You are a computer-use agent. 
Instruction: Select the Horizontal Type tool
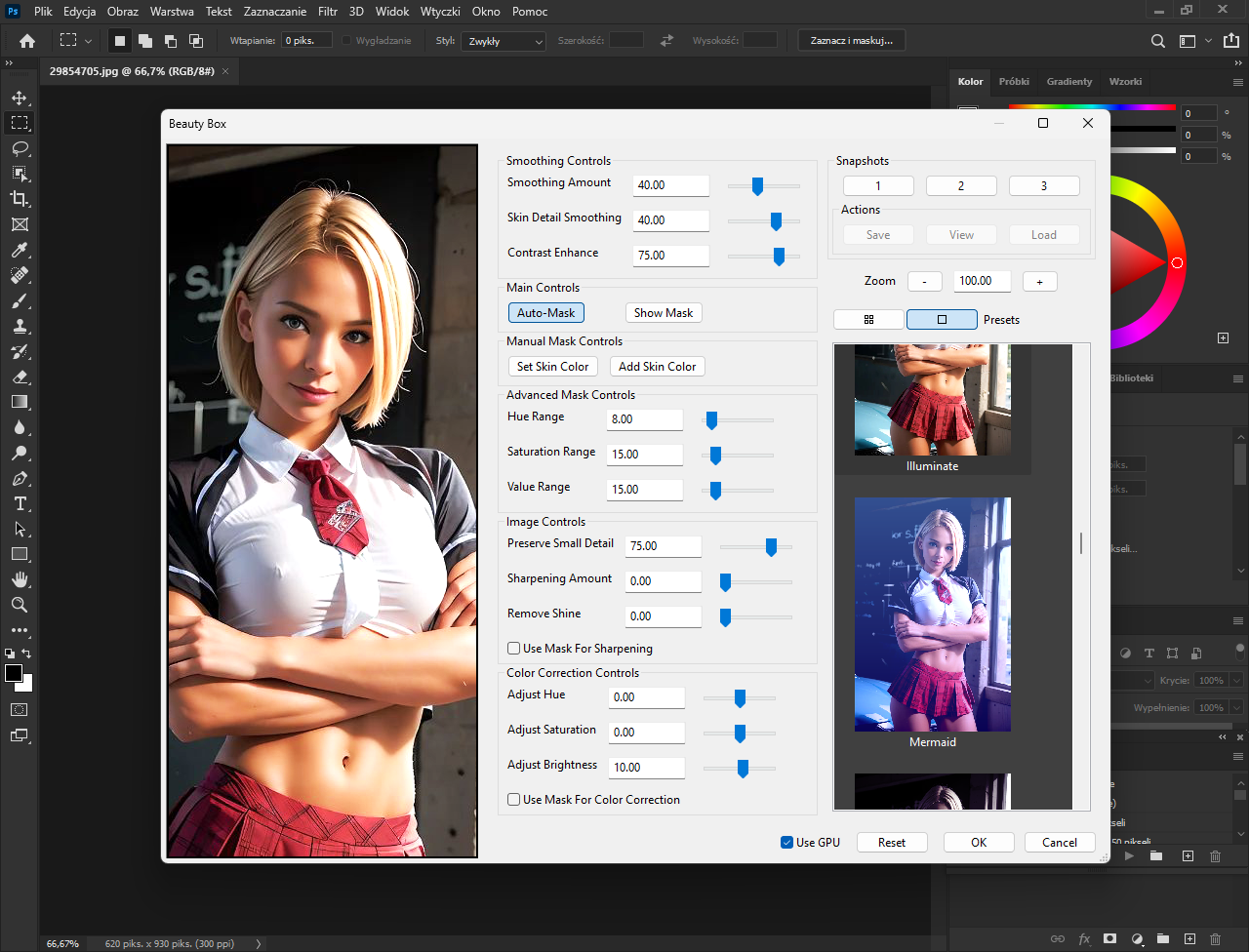pos(19,503)
